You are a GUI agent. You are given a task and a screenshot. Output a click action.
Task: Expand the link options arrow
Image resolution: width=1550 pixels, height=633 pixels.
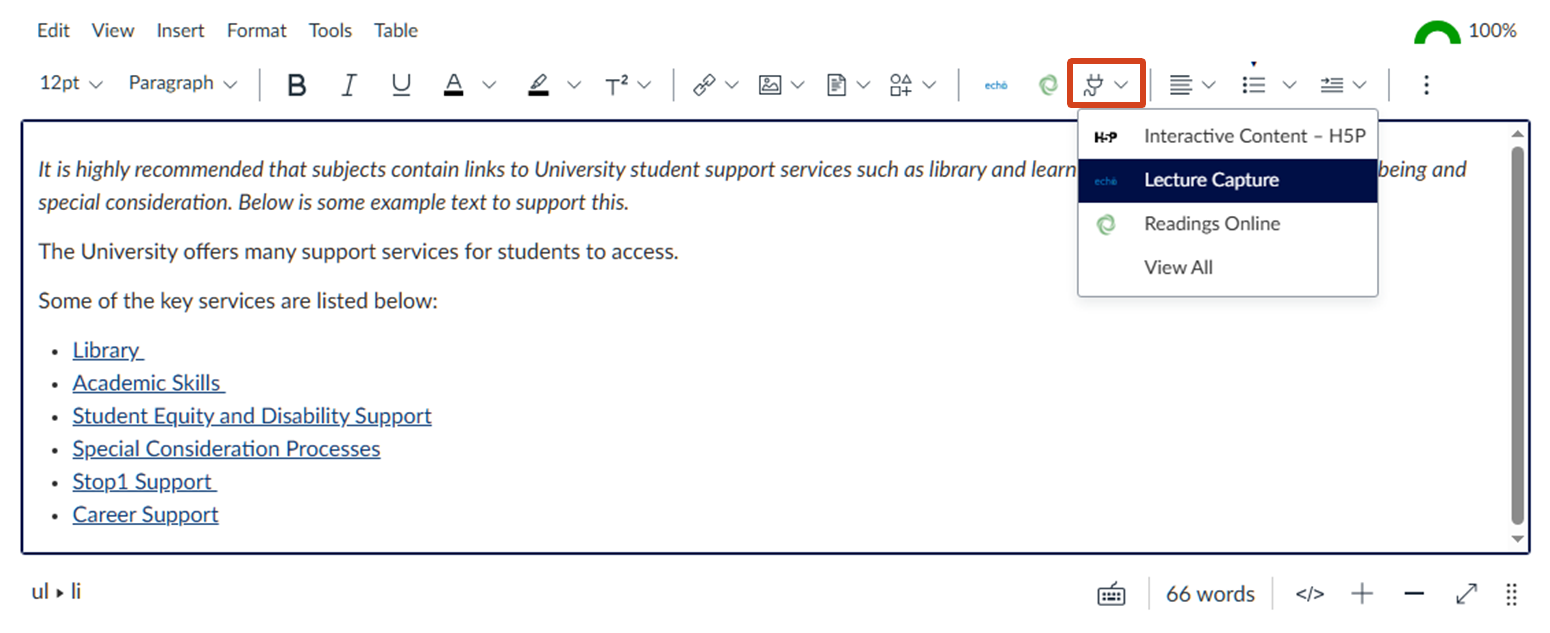tap(731, 85)
